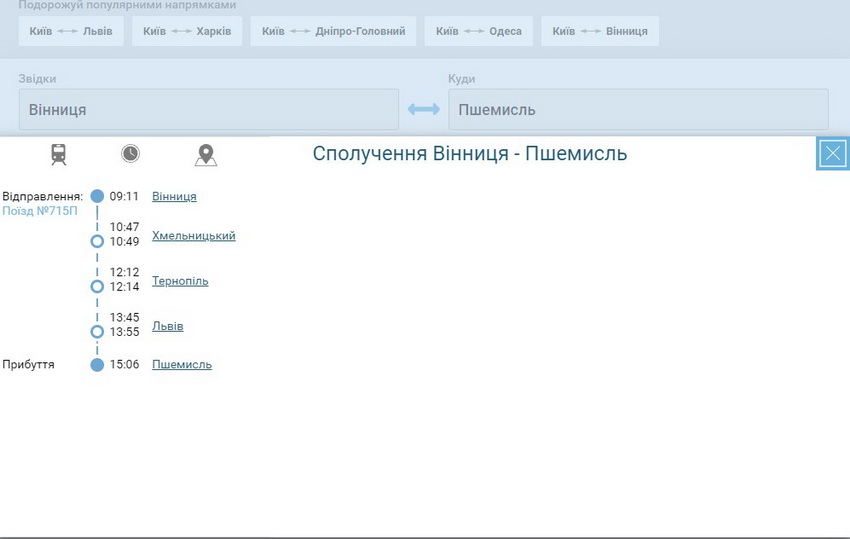Click the Львів stop circle marker
The image size is (850, 539).
coord(97,331)
